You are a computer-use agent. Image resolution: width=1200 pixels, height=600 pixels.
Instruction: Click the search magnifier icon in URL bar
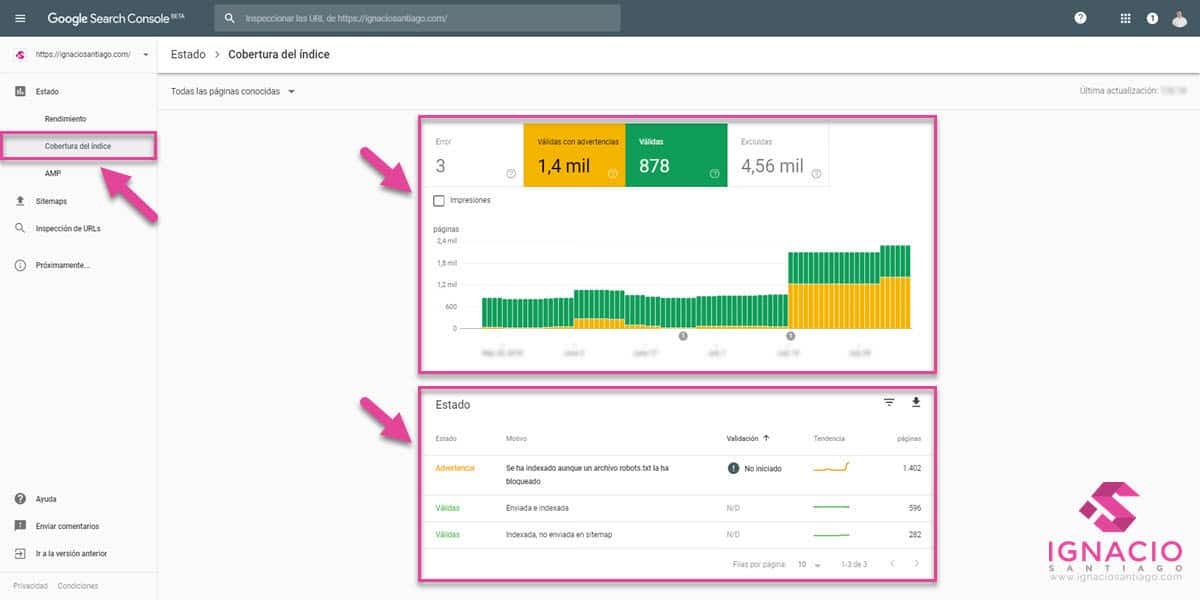pos(230,18)
